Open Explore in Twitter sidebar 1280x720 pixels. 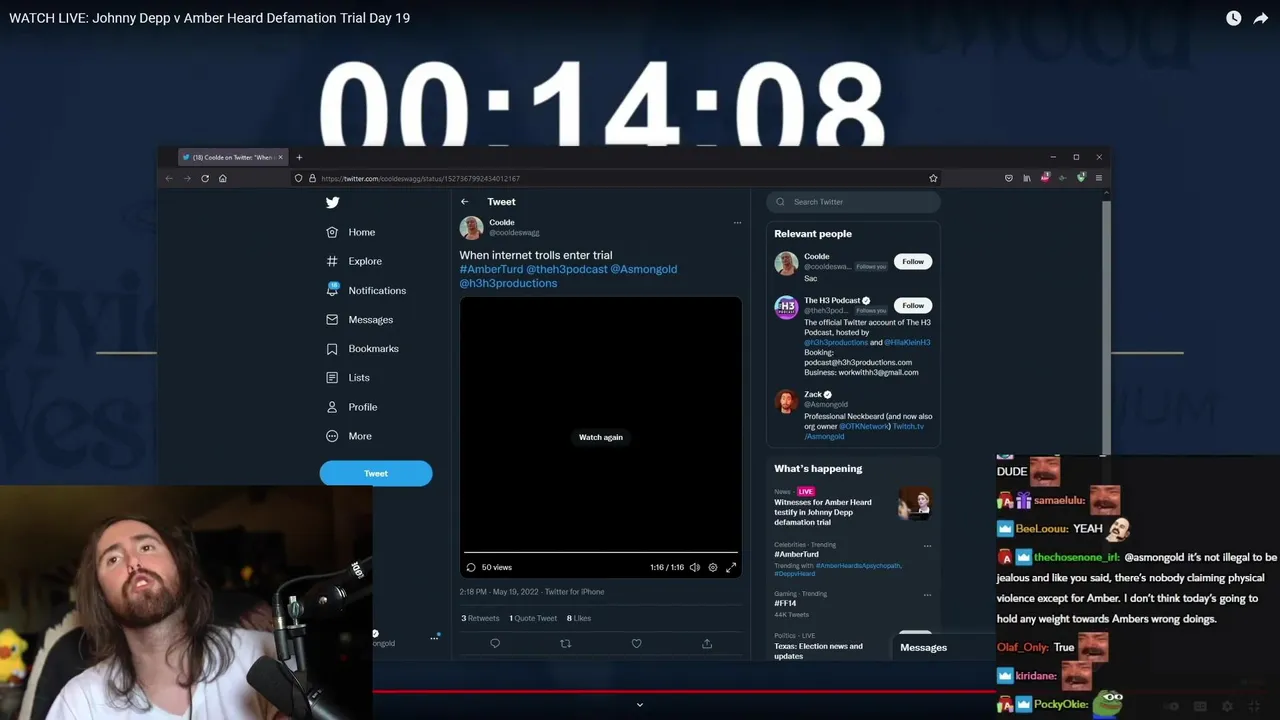[354, 261]
